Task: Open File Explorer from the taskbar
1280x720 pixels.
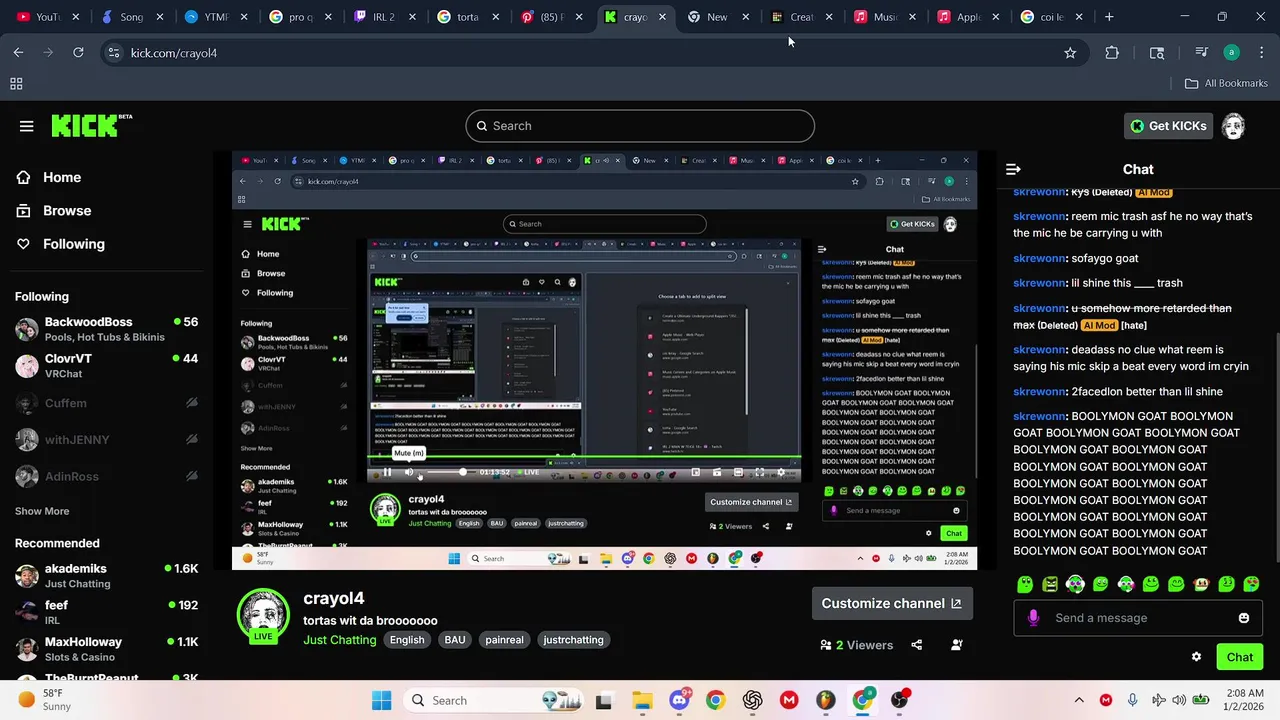Action: tap(642, 700)
